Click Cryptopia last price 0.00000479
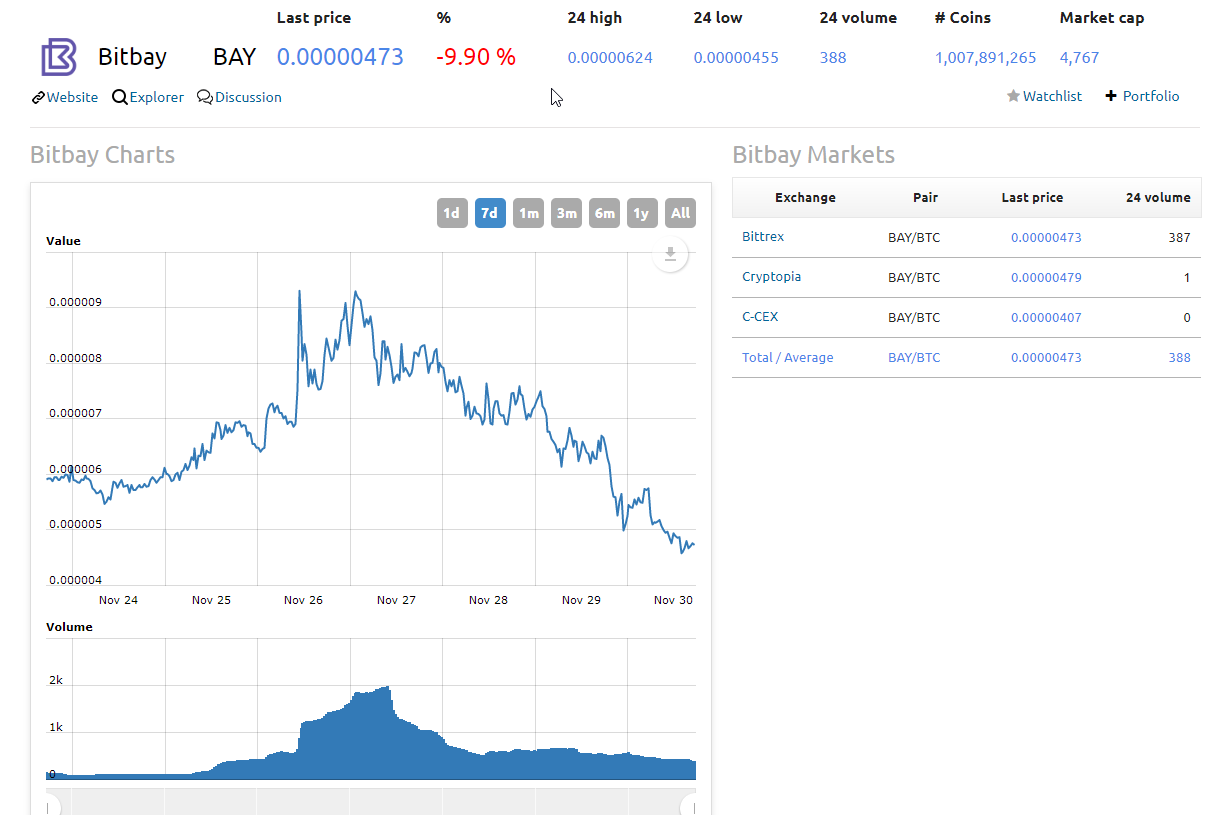Image resolution: width=1211 pixels, height=815 pixels. [1046, 277]
